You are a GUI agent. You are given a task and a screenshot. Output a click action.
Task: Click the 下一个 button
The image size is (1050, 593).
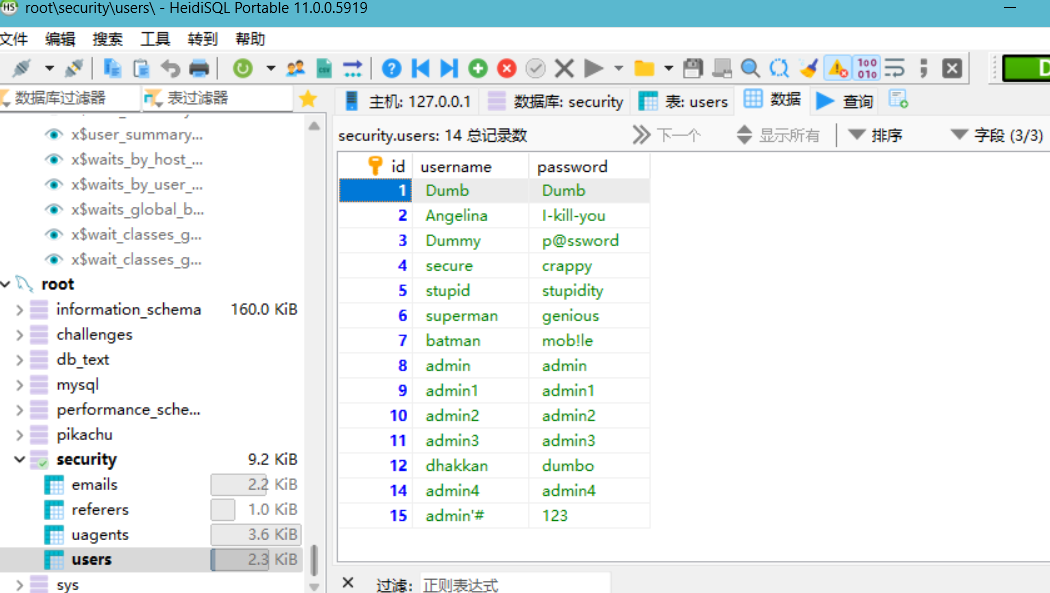point(668,136)
